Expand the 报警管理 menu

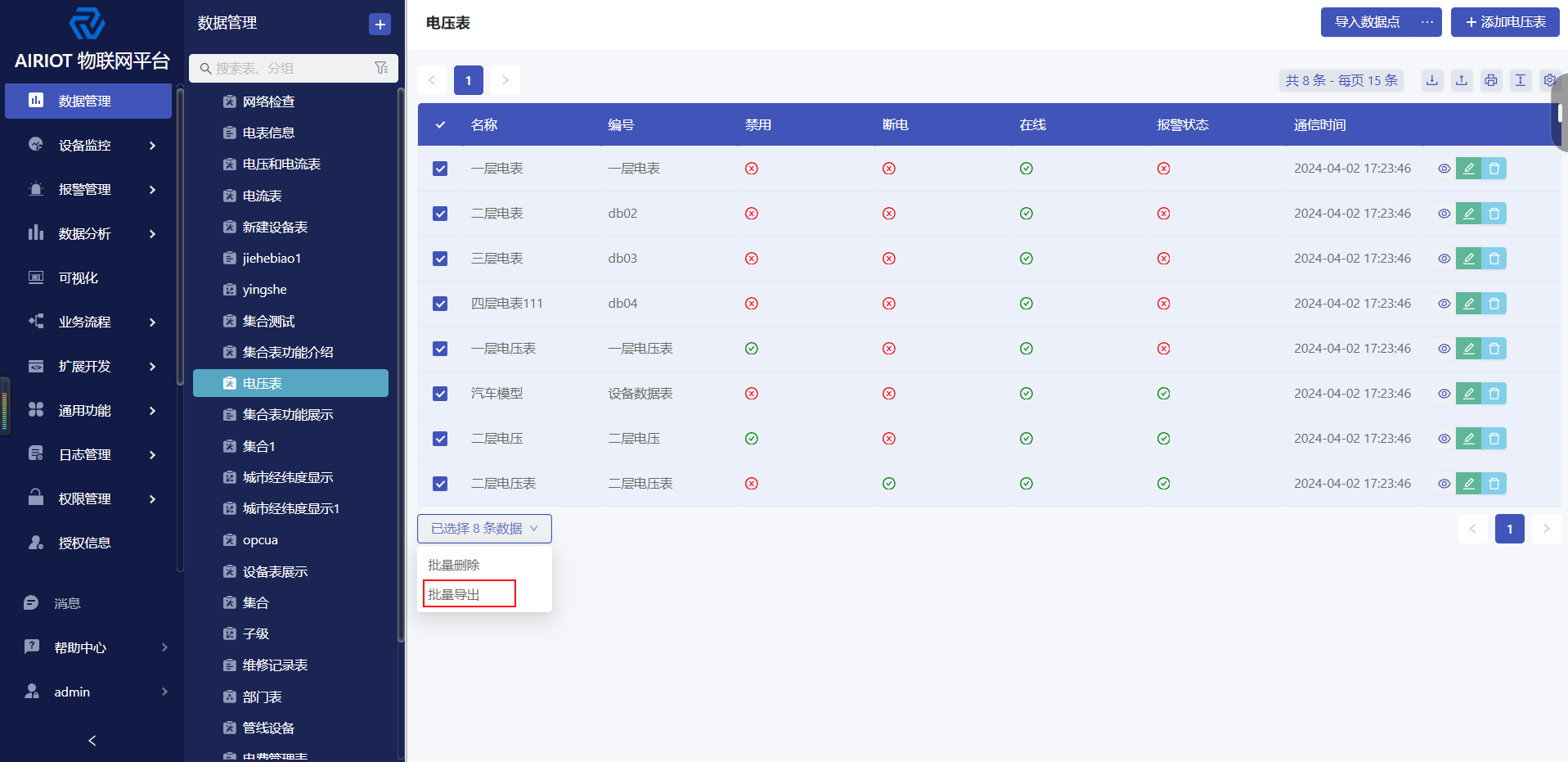click(x=88, y=189)
